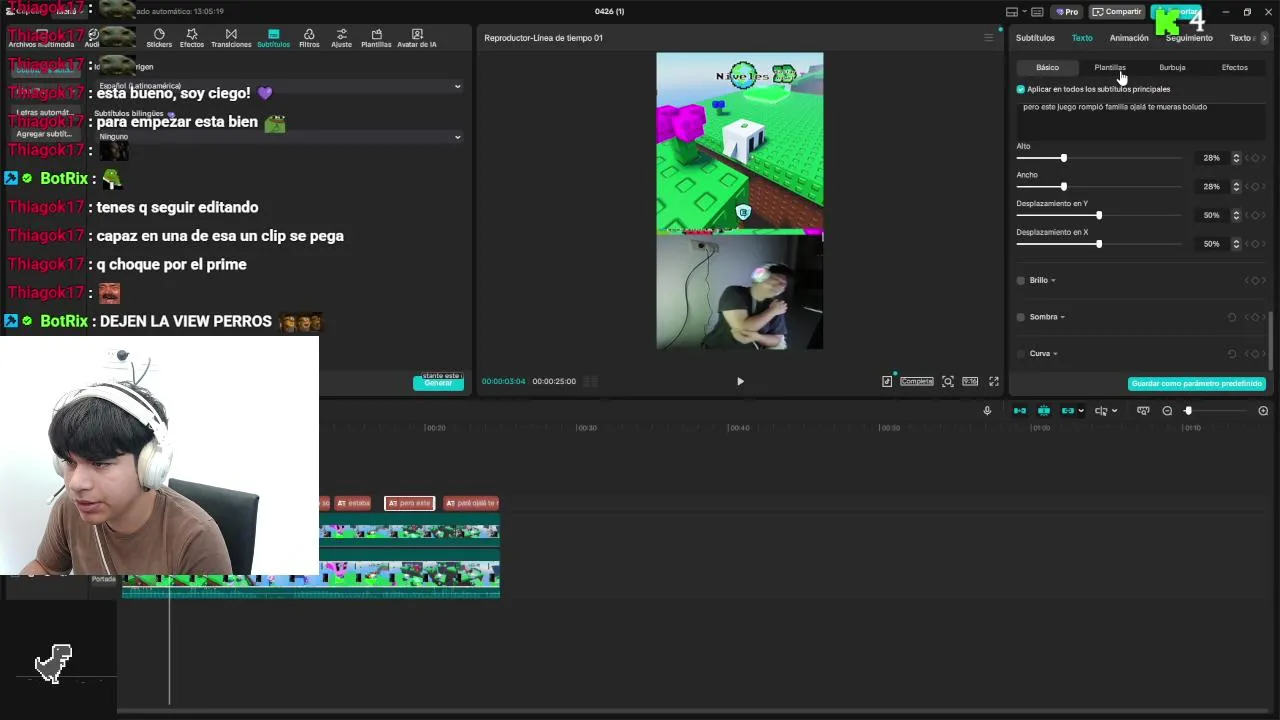Adjust the Alto slider handle
Viewport: 1280px width, 720px height.
[x=1063, y=158]
